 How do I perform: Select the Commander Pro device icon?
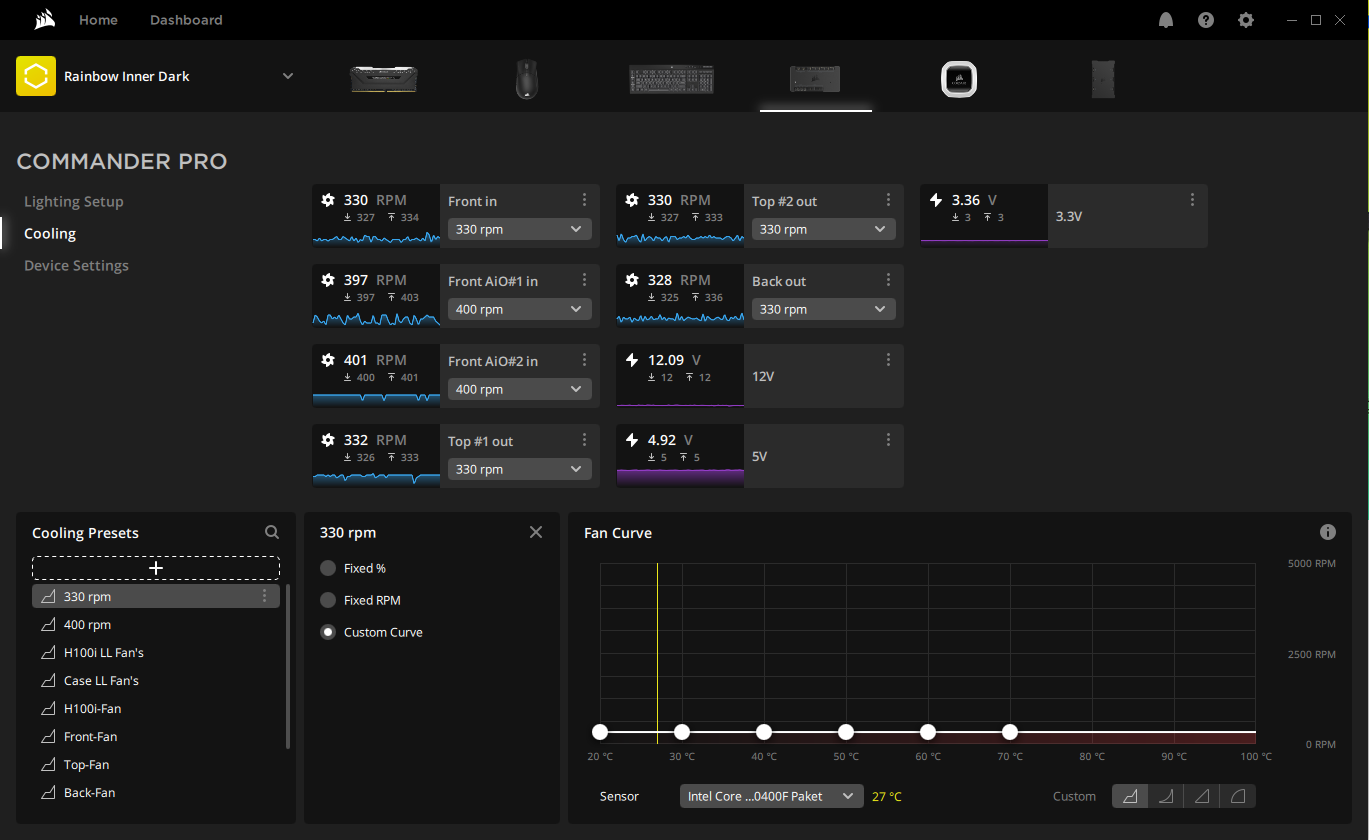[x=815, y=78]
